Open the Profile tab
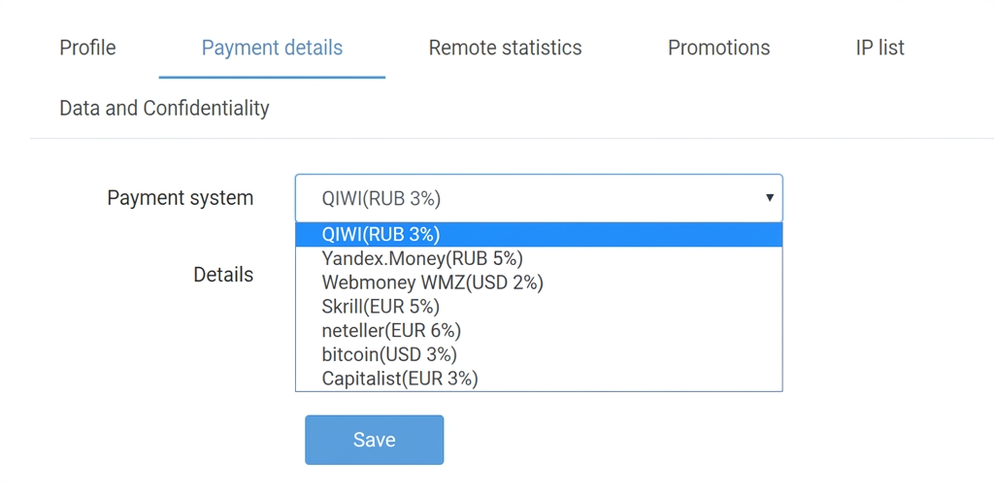 pyautogui.click(x=87, y=48)
